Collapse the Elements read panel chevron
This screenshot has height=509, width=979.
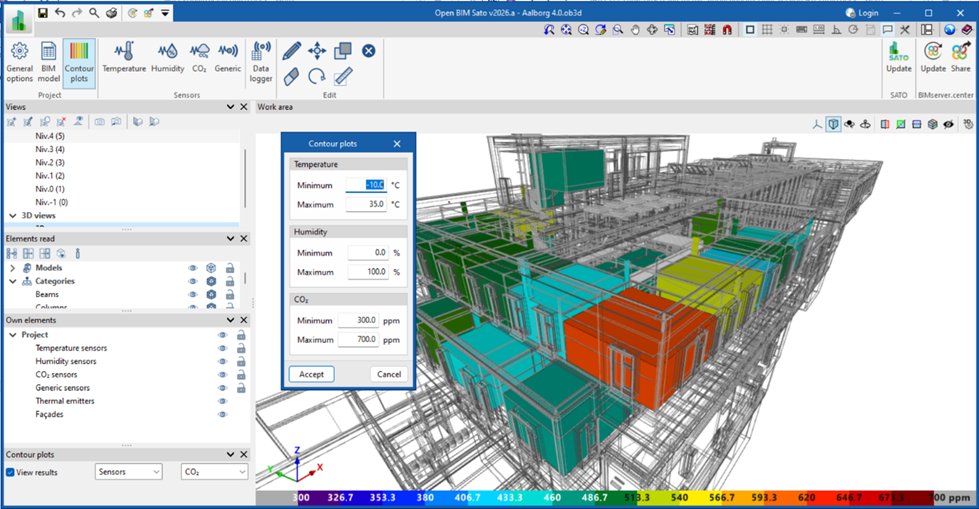point(230,239)
